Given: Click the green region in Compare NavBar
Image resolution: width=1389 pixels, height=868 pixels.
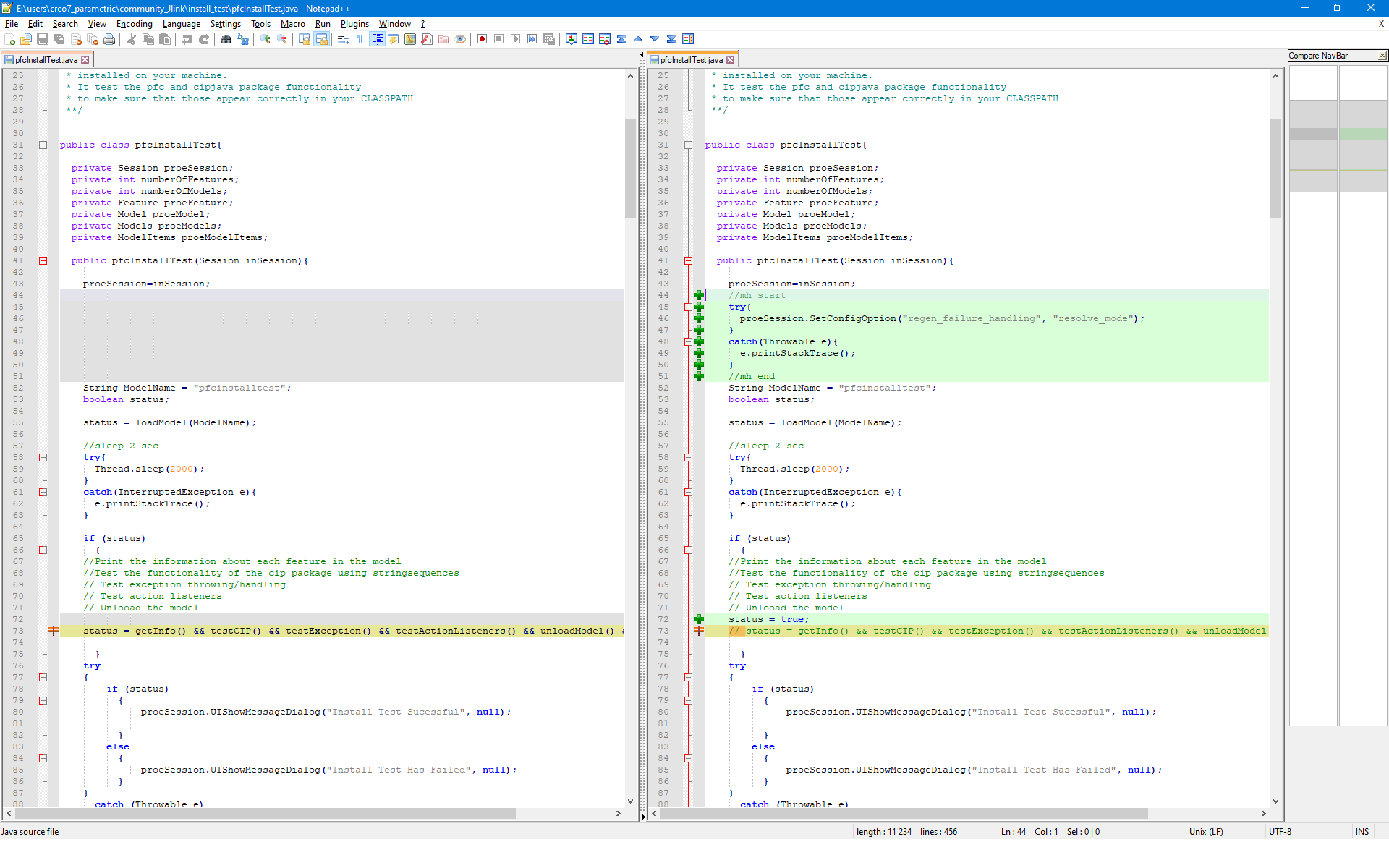Looking at the screenshot, I should coord(1362,134).
